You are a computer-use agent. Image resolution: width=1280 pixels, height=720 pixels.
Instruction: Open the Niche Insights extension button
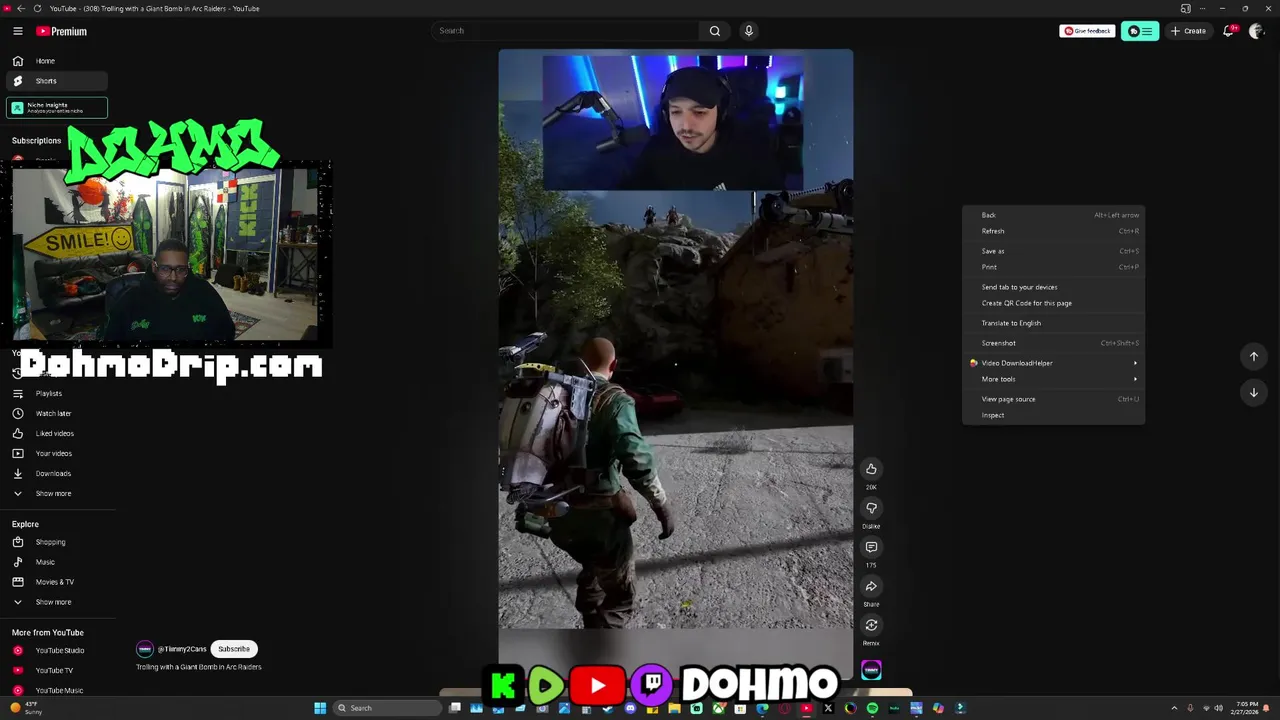(57, 108)
